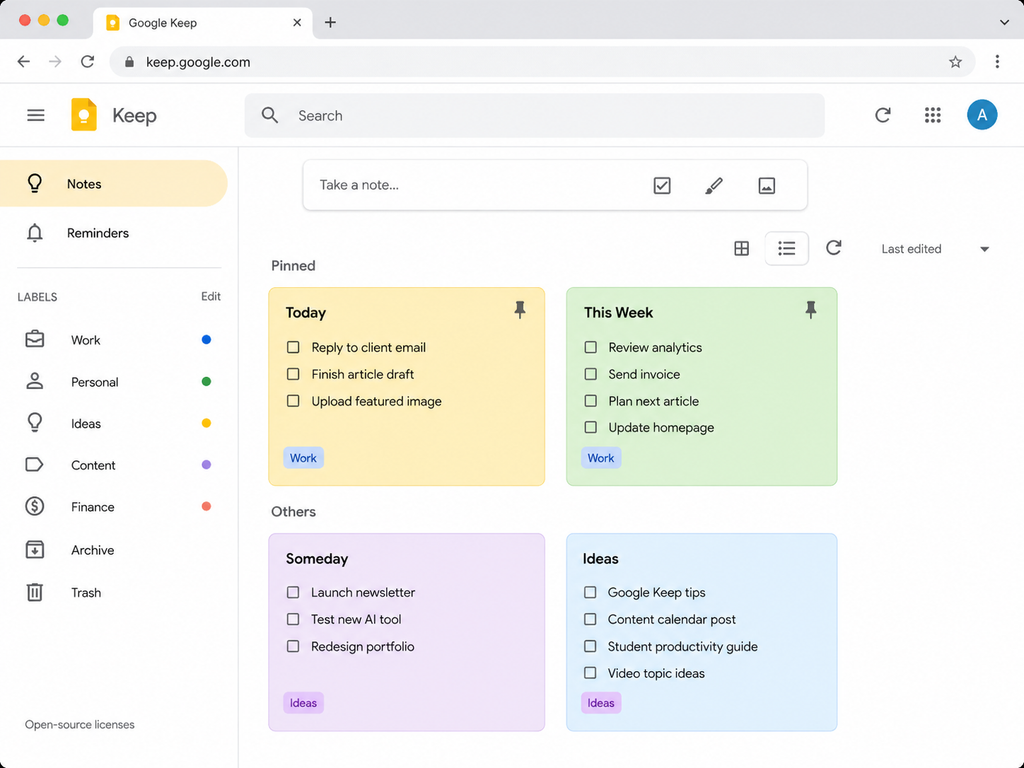
Task: Click the yellow dot next to Ideas
Action: tap(206, 423)
